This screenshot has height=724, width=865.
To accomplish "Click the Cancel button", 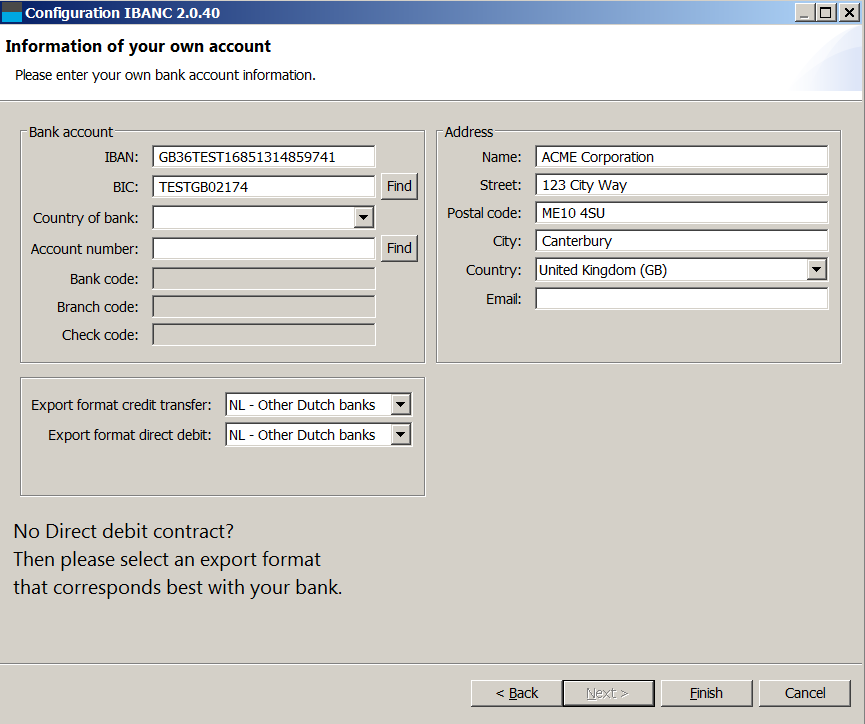I will point(805,693).
